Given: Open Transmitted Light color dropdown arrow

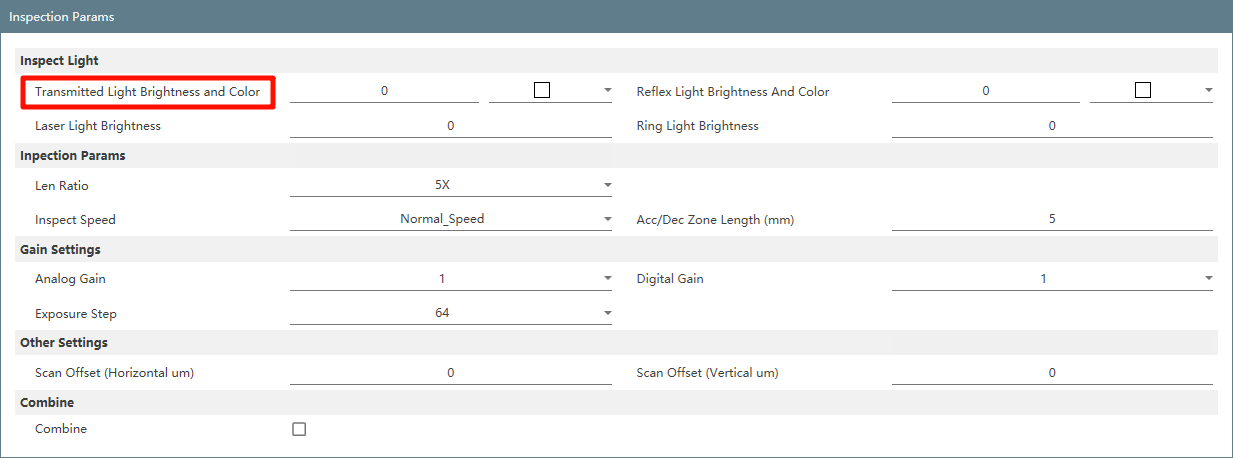Looking at the screenshot, I should [x=607, y=91].
